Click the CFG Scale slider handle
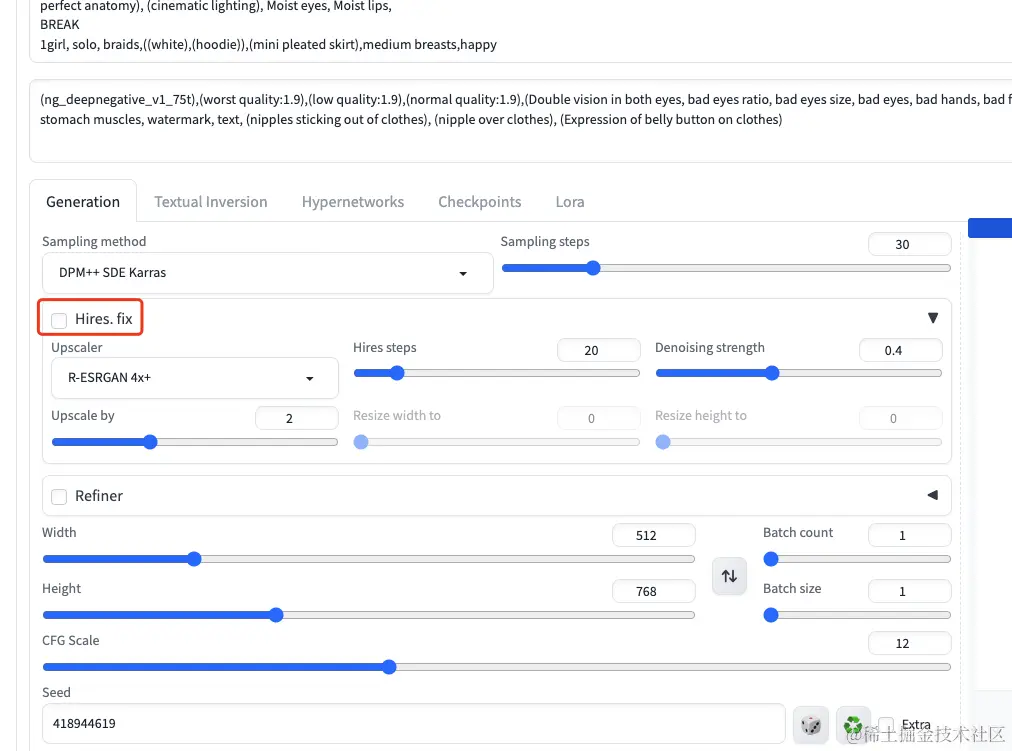1012x751 pixels. click(389, 667)
